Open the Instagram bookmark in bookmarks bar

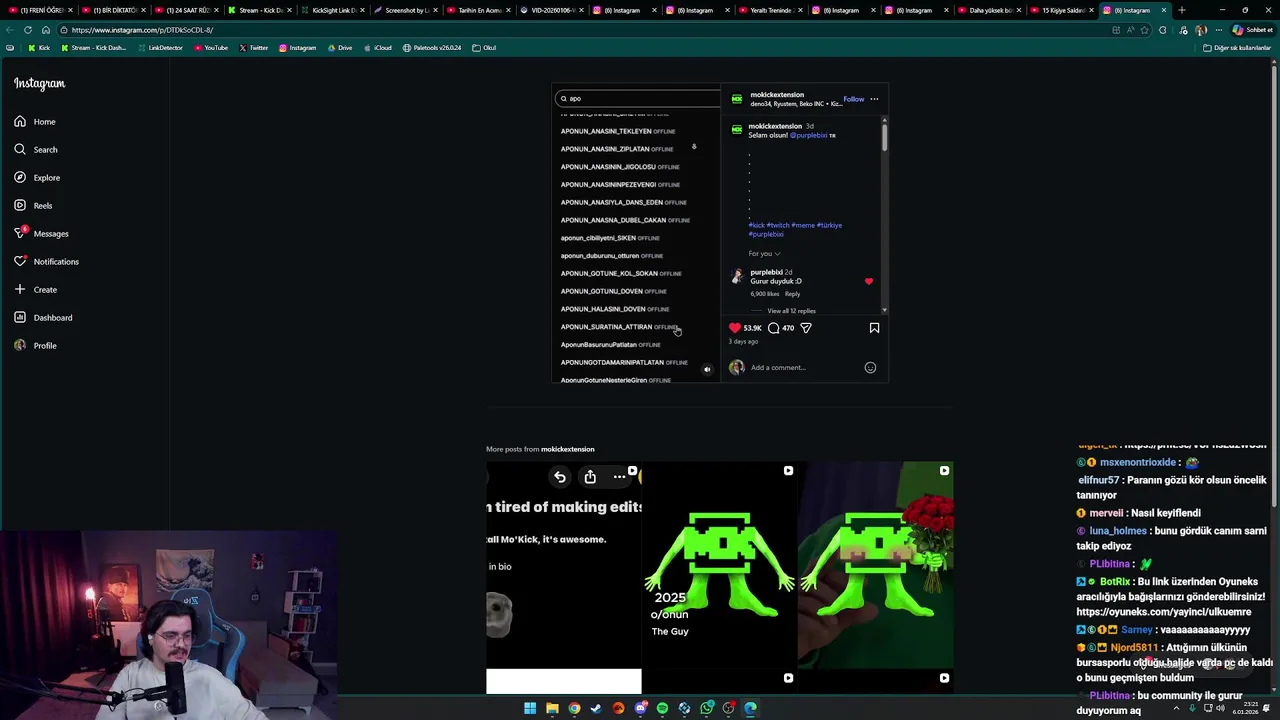pos(297,48)
